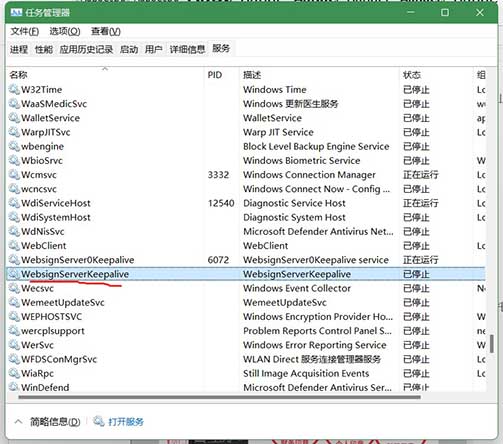
Task: Open the 文件(F) menu
Action: [x=25, y=31]
